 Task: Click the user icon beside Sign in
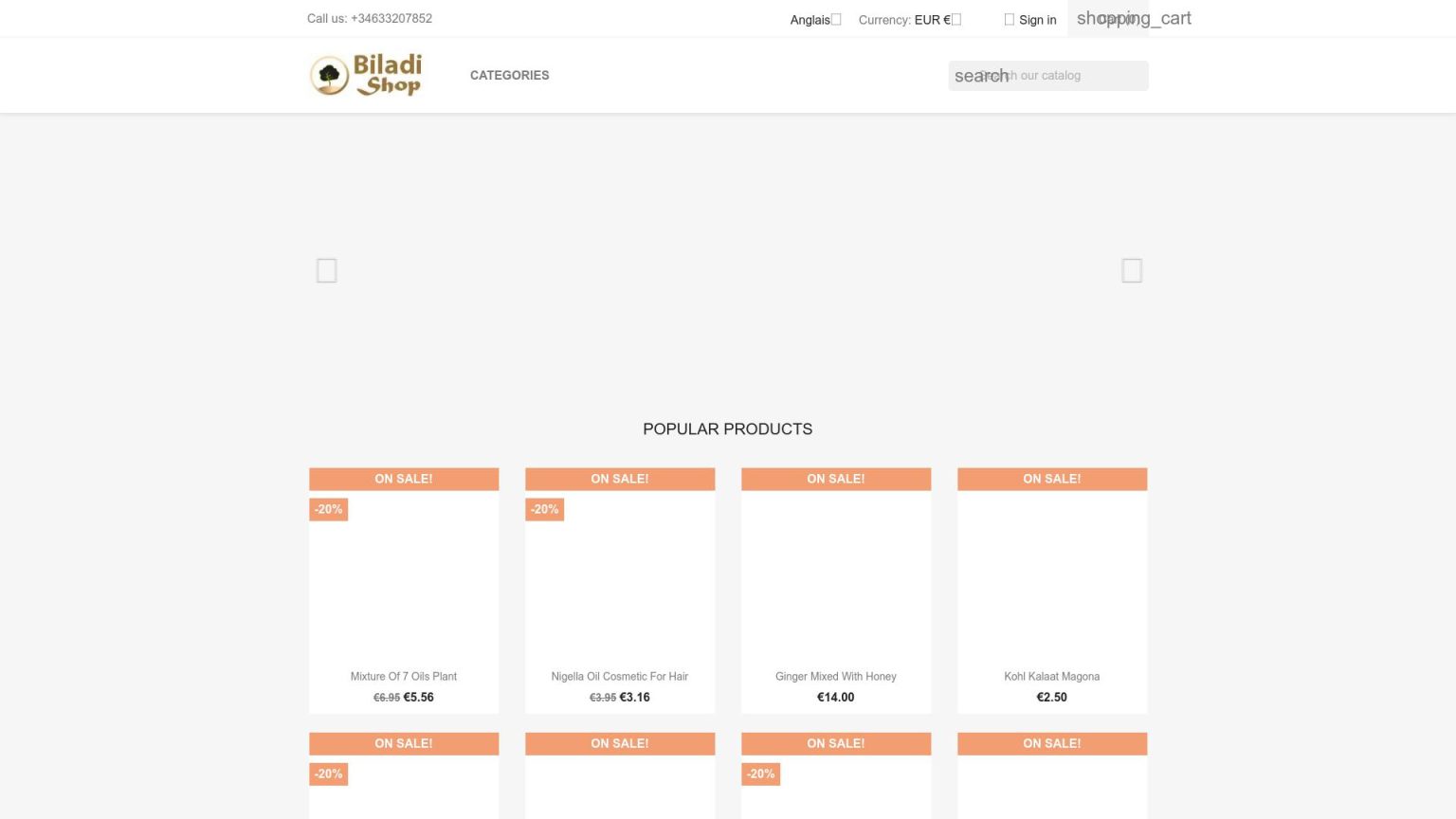click(x=1009, y=20)
